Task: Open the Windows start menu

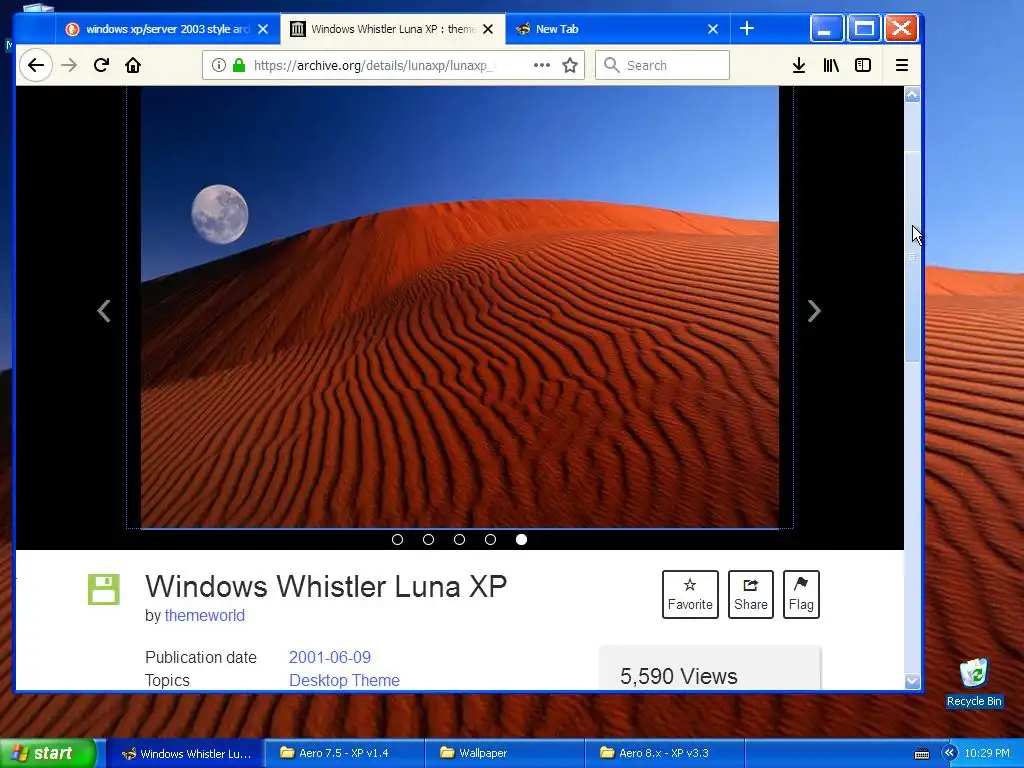Action: click(x=47, y=753)
